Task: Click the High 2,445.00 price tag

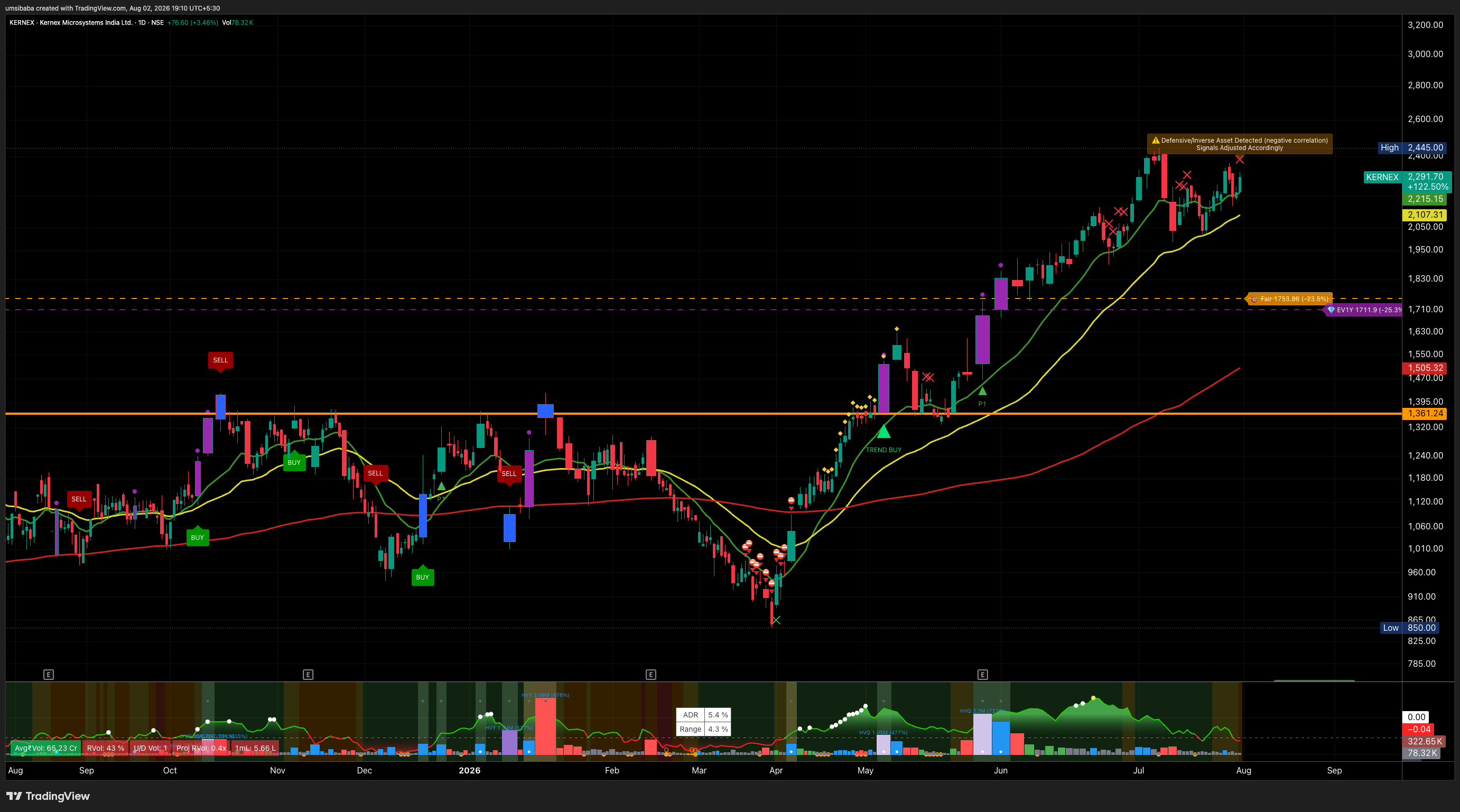Action: click(1412, 147)
